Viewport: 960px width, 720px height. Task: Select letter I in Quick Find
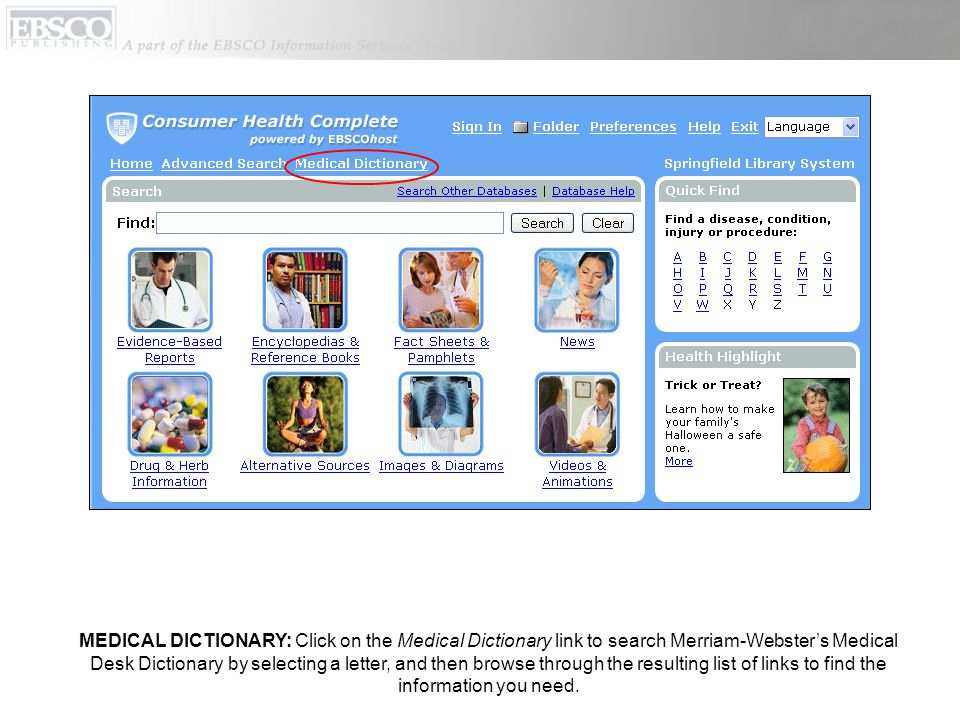pyautogui.click(x=703, y=273)
